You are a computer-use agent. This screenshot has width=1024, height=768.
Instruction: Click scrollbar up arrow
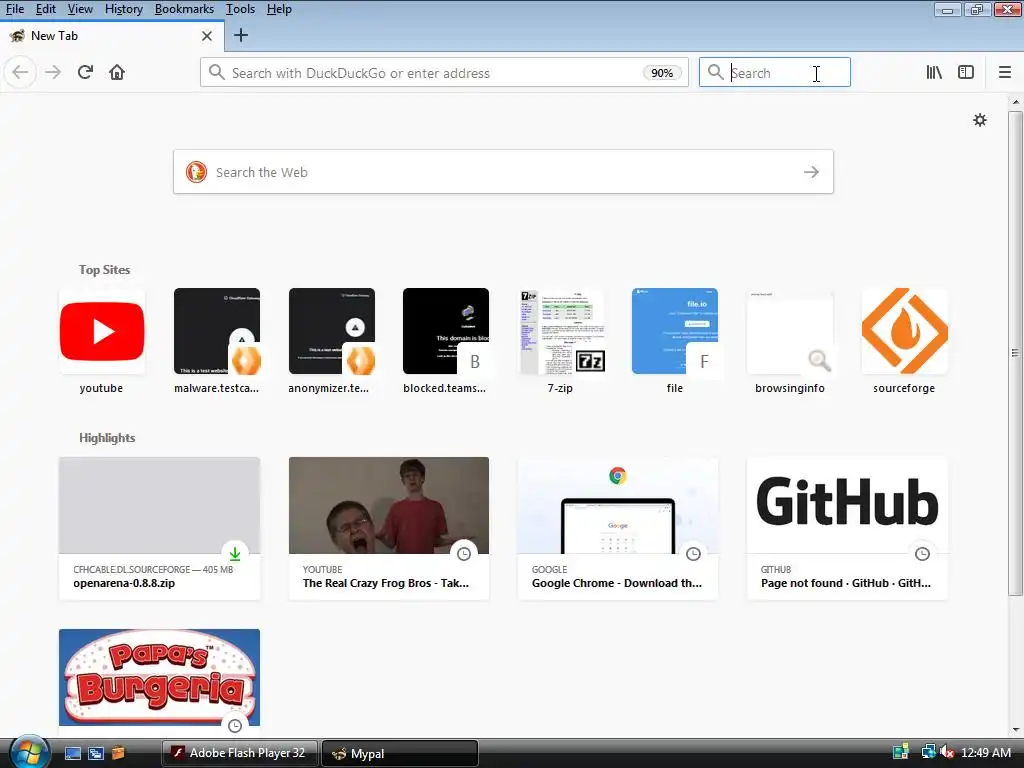point(1015,102)
